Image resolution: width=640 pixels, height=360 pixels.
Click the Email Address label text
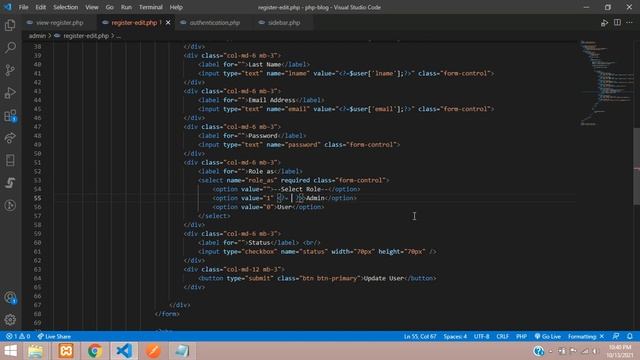click(x=271, y=100)
